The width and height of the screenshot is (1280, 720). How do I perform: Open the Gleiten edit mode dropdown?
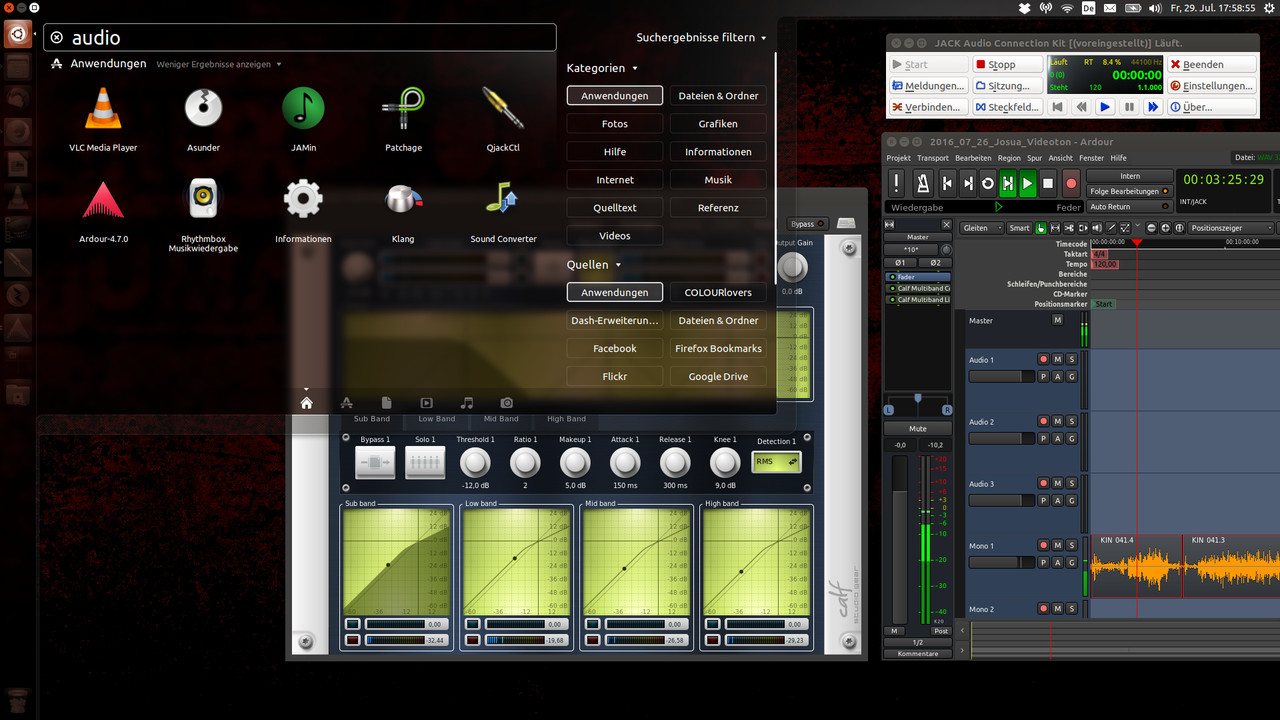[980, 228]
